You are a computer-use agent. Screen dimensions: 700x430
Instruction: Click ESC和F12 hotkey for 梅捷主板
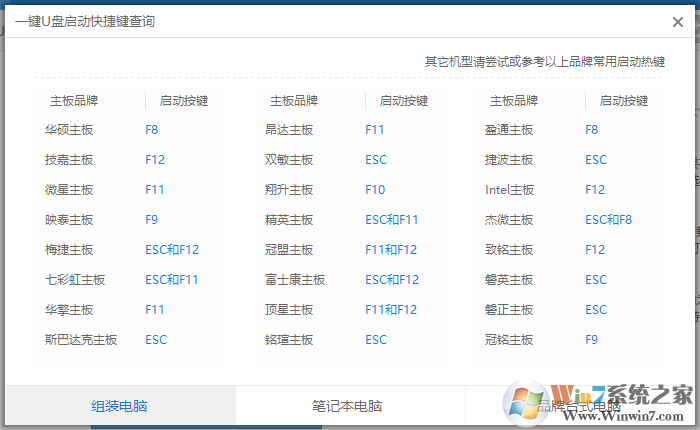point(172,250)
